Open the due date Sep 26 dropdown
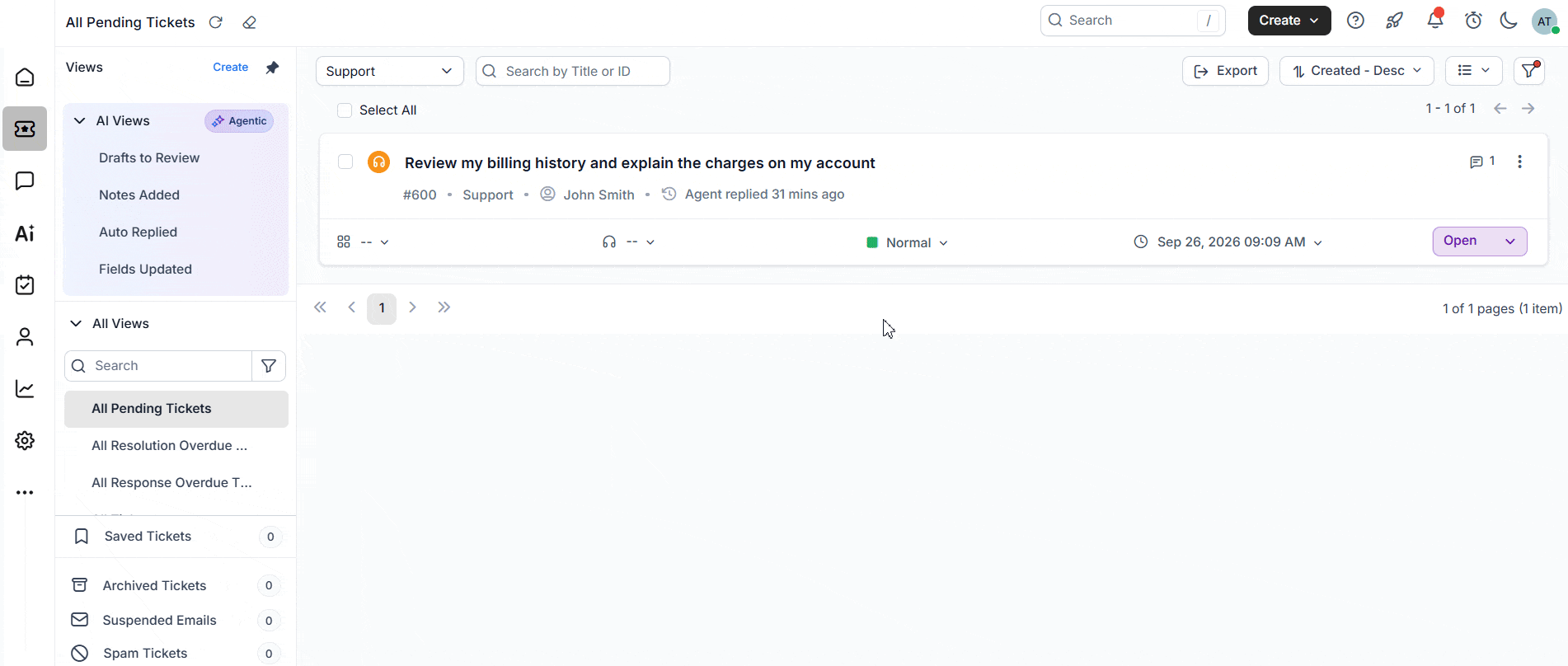The width and height of the screenshot is (1568, 666). click(1228, 242)
